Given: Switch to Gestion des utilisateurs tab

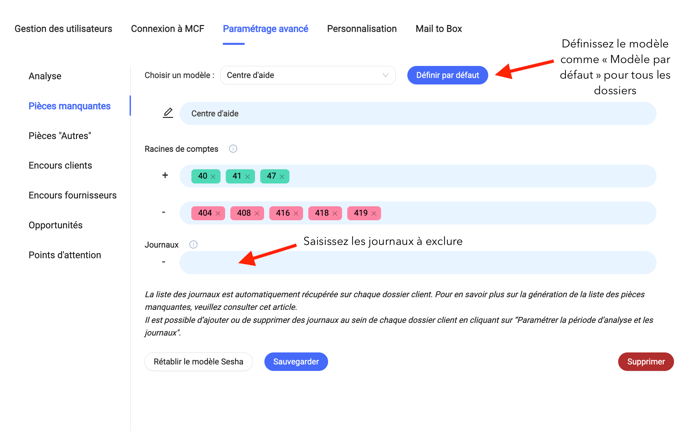Looking at the screenshot, I should click(x=63, y=29).
